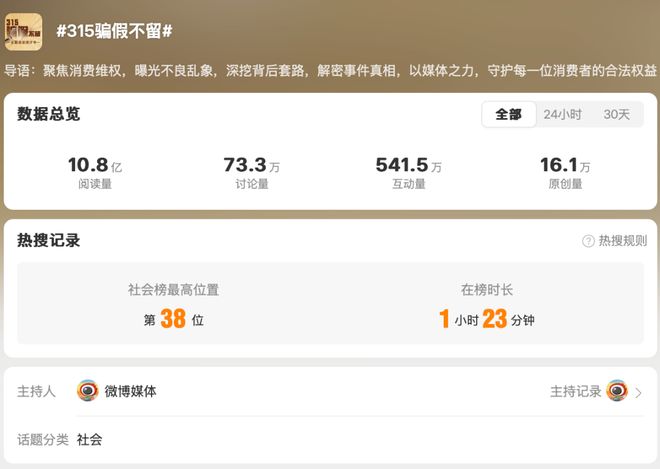Tap the 导语 description text

click(330, 70)
